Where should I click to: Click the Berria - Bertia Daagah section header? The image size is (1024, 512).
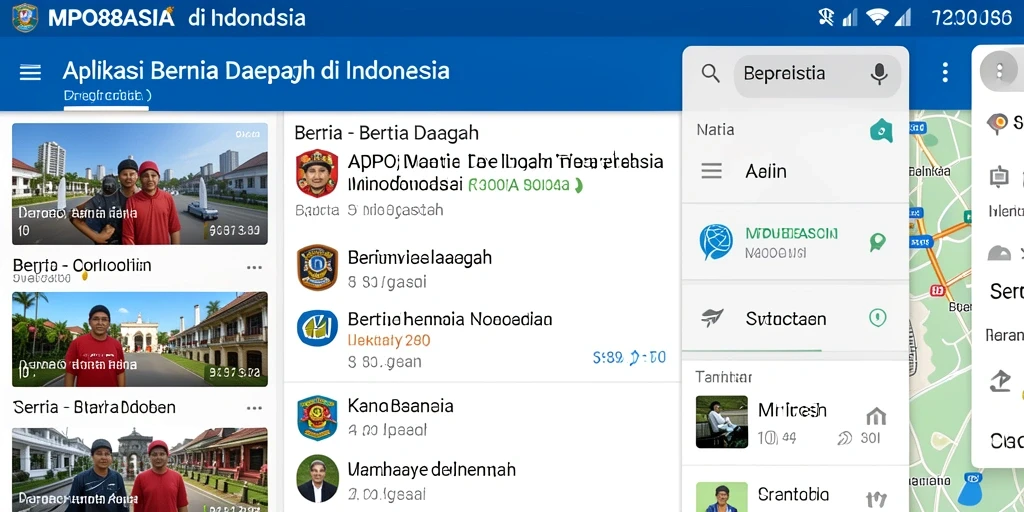tap(387, 133)
